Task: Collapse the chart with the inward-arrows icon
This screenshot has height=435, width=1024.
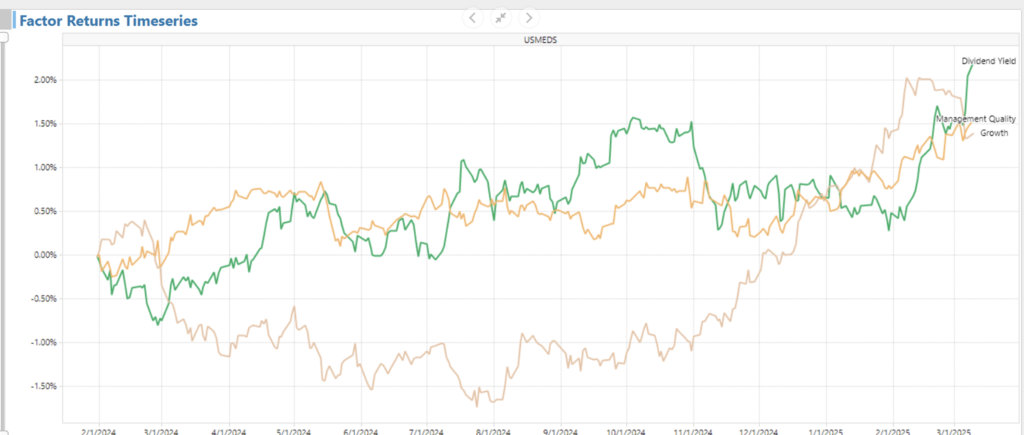Action: pyautogui.click(x=501, y=17)
